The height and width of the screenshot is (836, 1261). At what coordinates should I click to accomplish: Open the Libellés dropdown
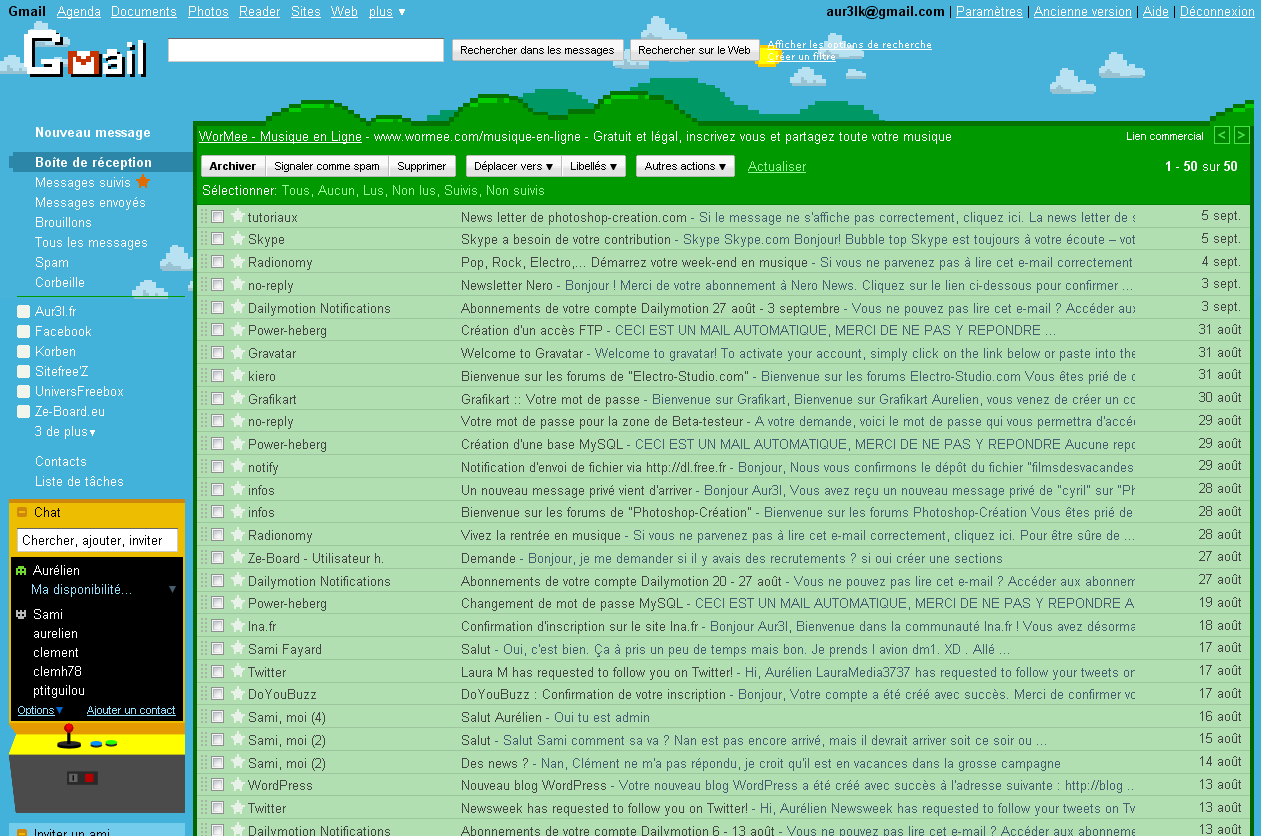point(594,166)
